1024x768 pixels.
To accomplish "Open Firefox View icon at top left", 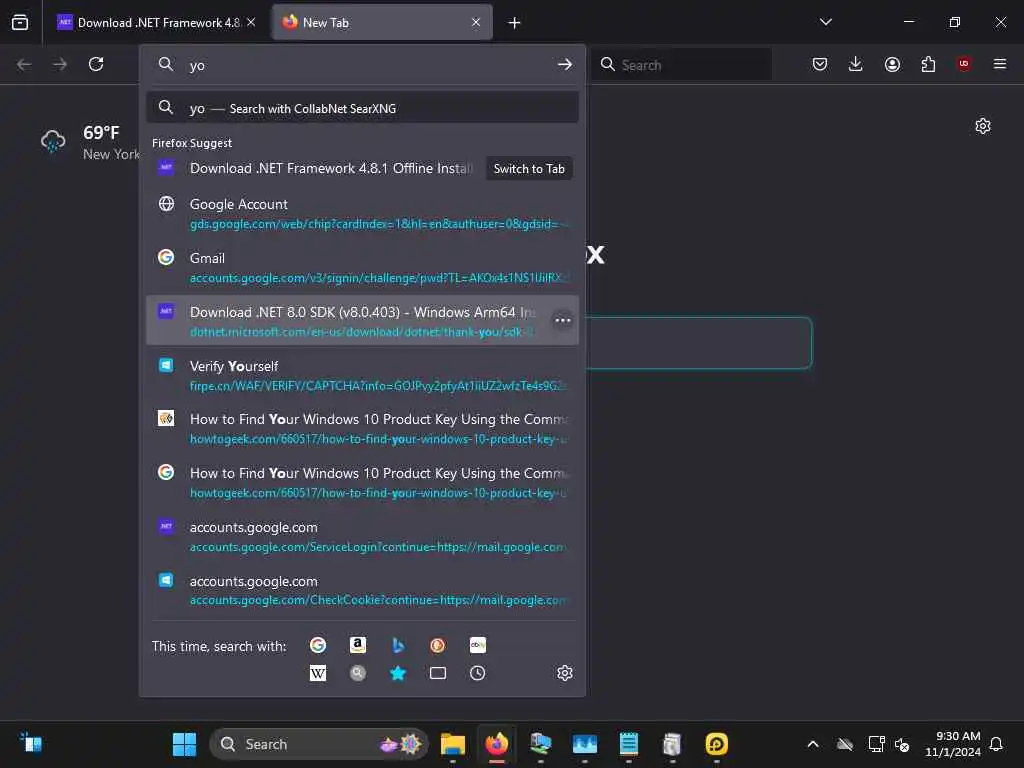I will 20,22.
